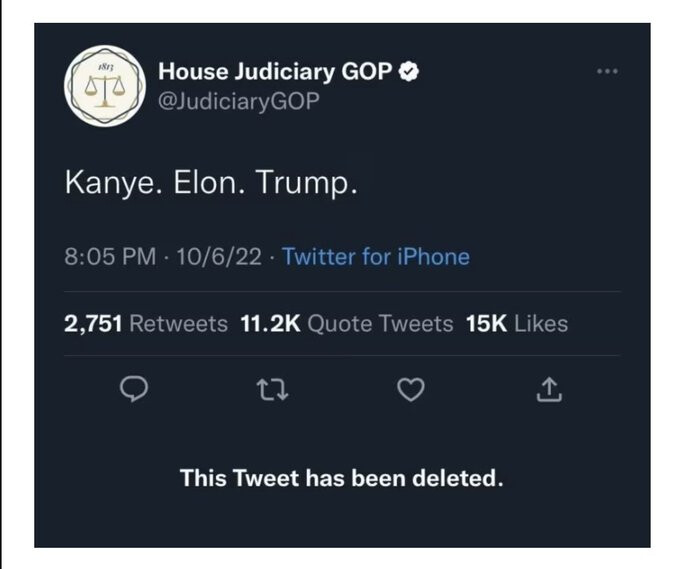Screen dimensions: 680x569
Task: Tap the share upload icon
Action: 549,389
